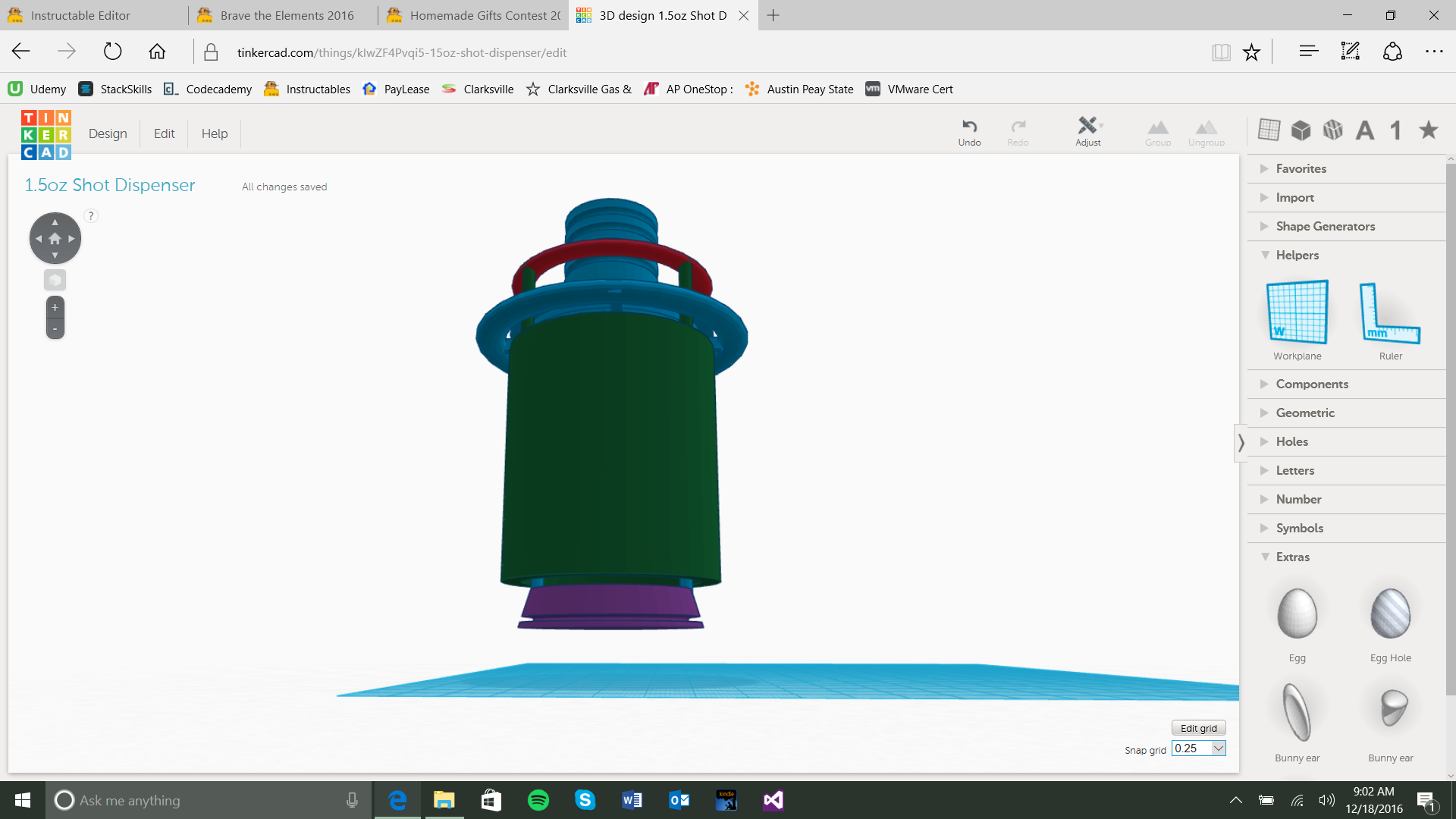The image size is (1456, 819).
Task: Click the Undo arrow icon
Action: click(969, 127)
